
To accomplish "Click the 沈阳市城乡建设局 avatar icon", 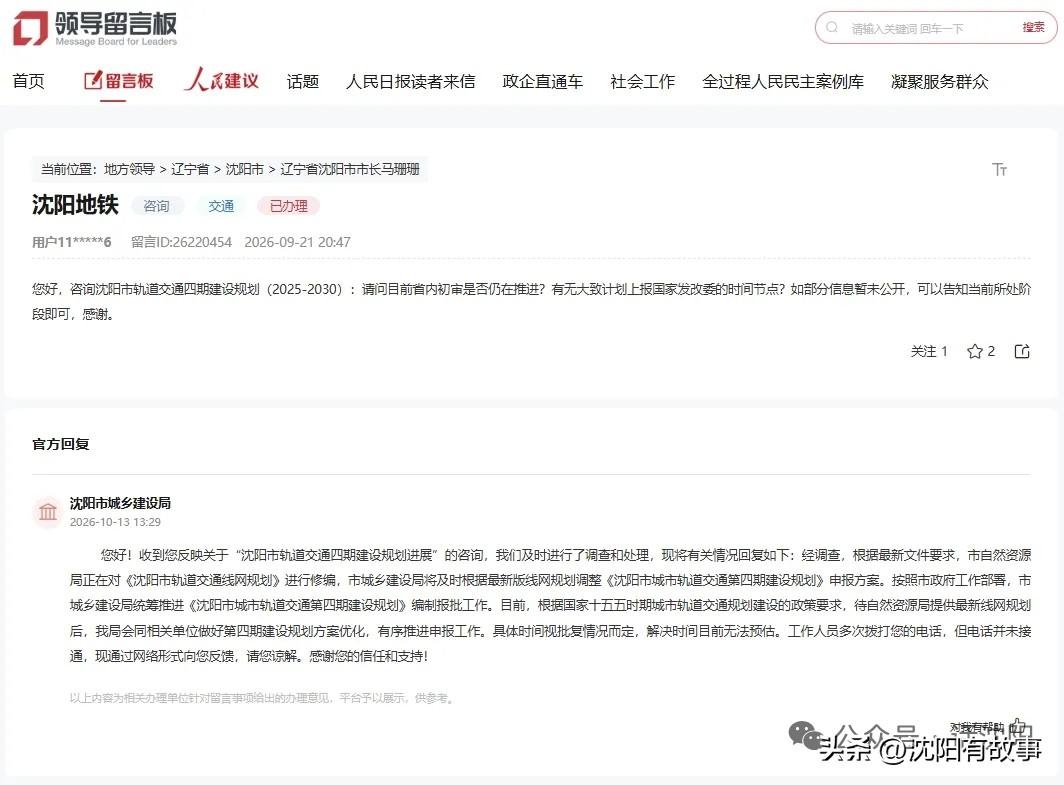I will coord(48,512).
